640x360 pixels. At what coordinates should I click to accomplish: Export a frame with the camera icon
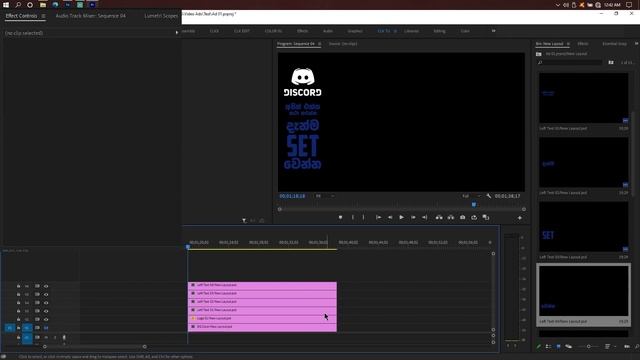click(x=462, y=218)
